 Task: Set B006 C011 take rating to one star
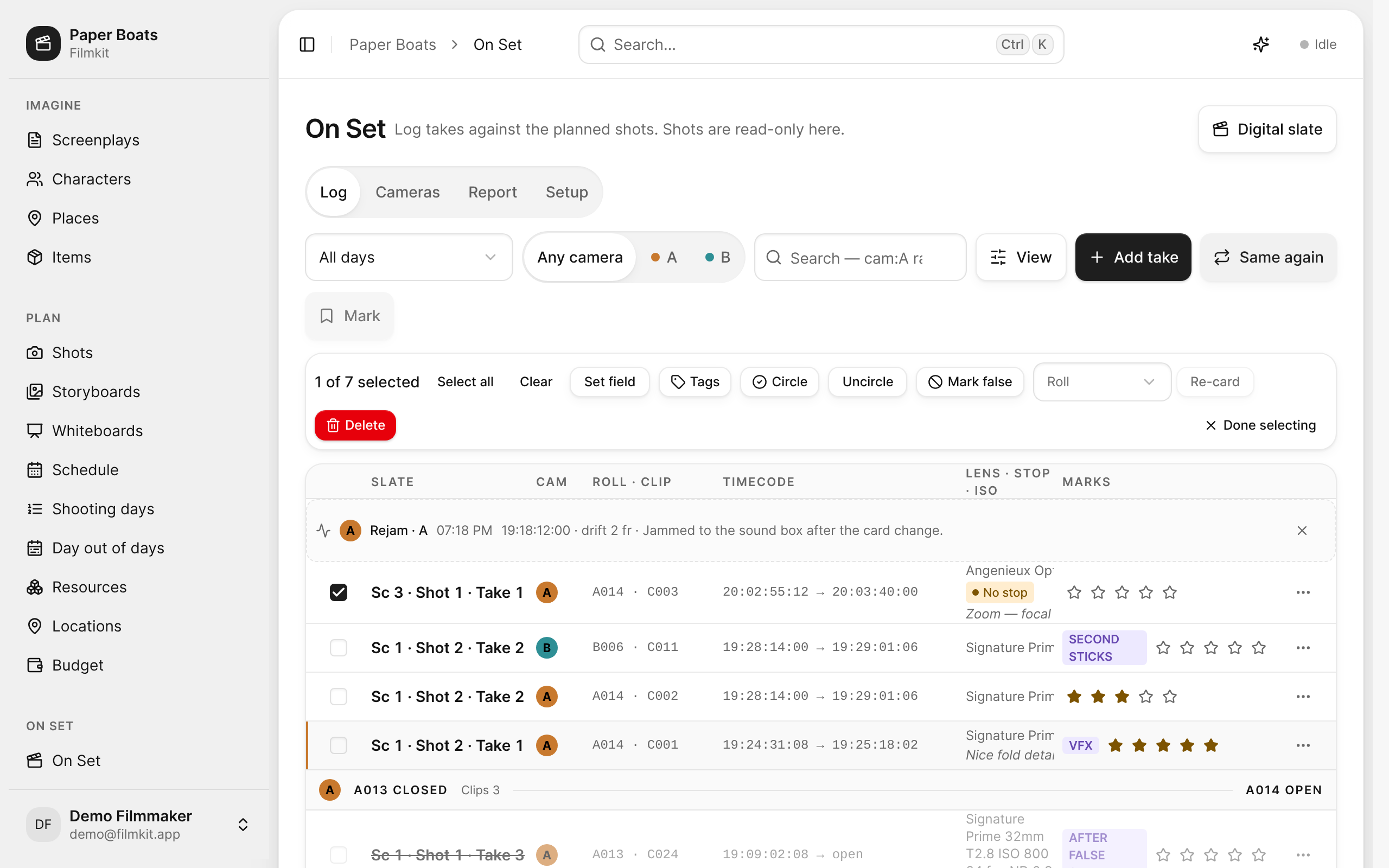(x=1163, y=648)
